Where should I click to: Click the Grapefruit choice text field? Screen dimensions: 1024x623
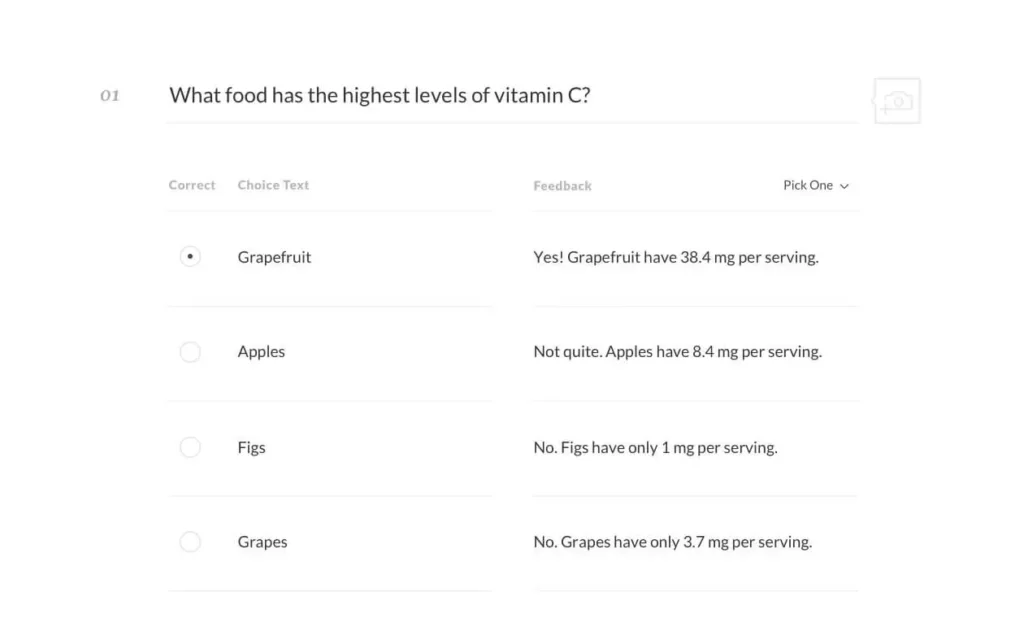(274, 257)
